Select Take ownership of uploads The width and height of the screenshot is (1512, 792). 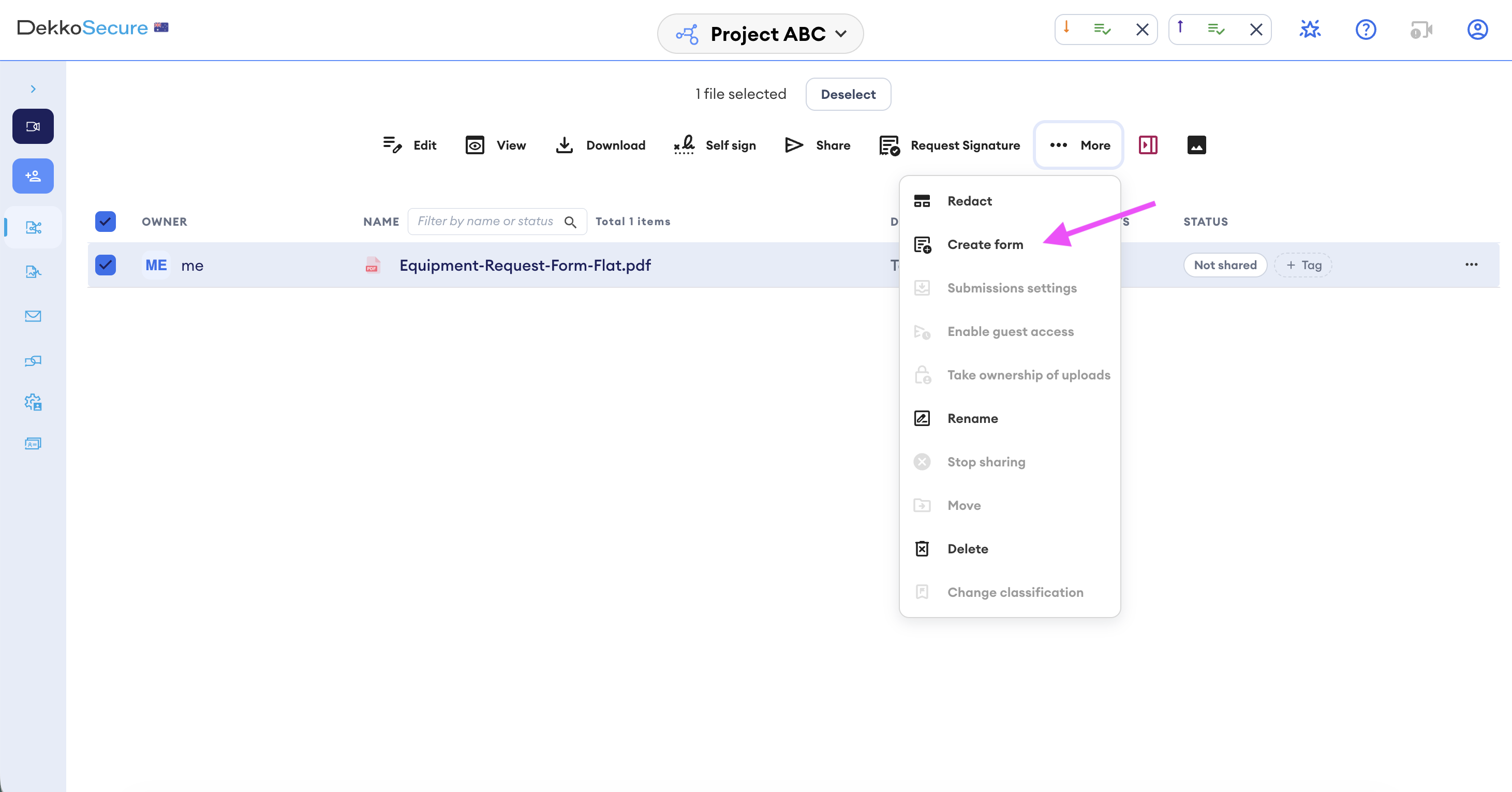coord(1010,375)
